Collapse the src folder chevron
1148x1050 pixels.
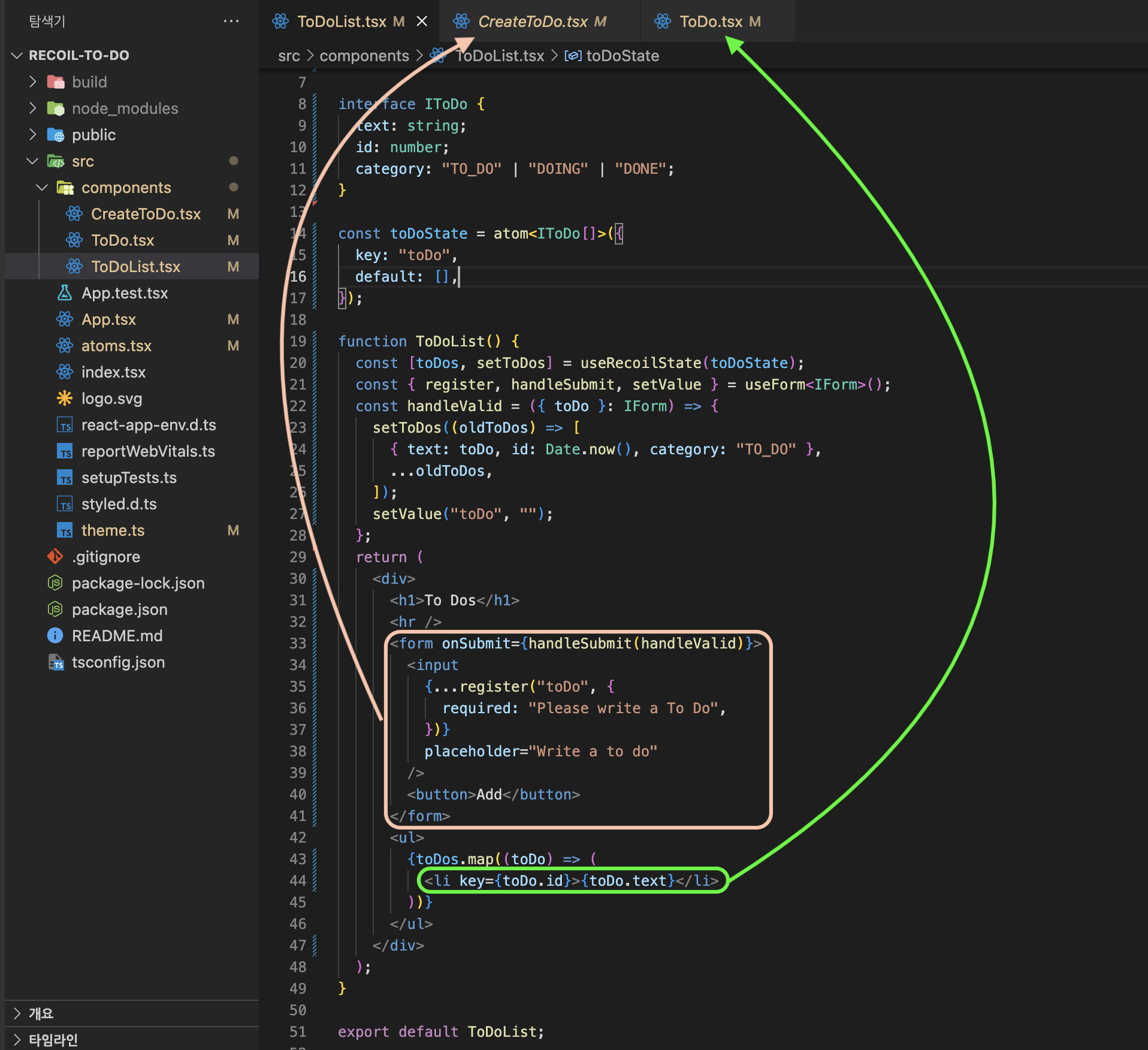(x=33, y=161)
